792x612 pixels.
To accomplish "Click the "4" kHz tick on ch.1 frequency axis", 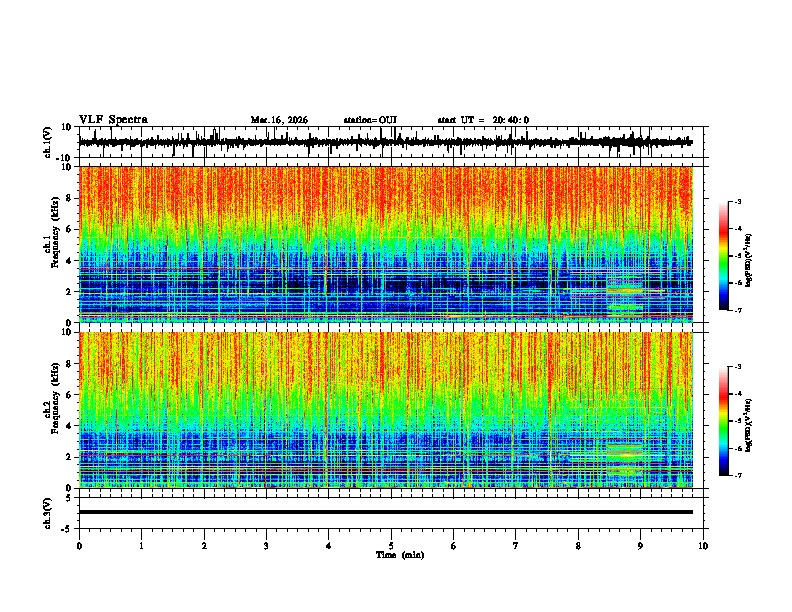I will click(x=69, y=261).
